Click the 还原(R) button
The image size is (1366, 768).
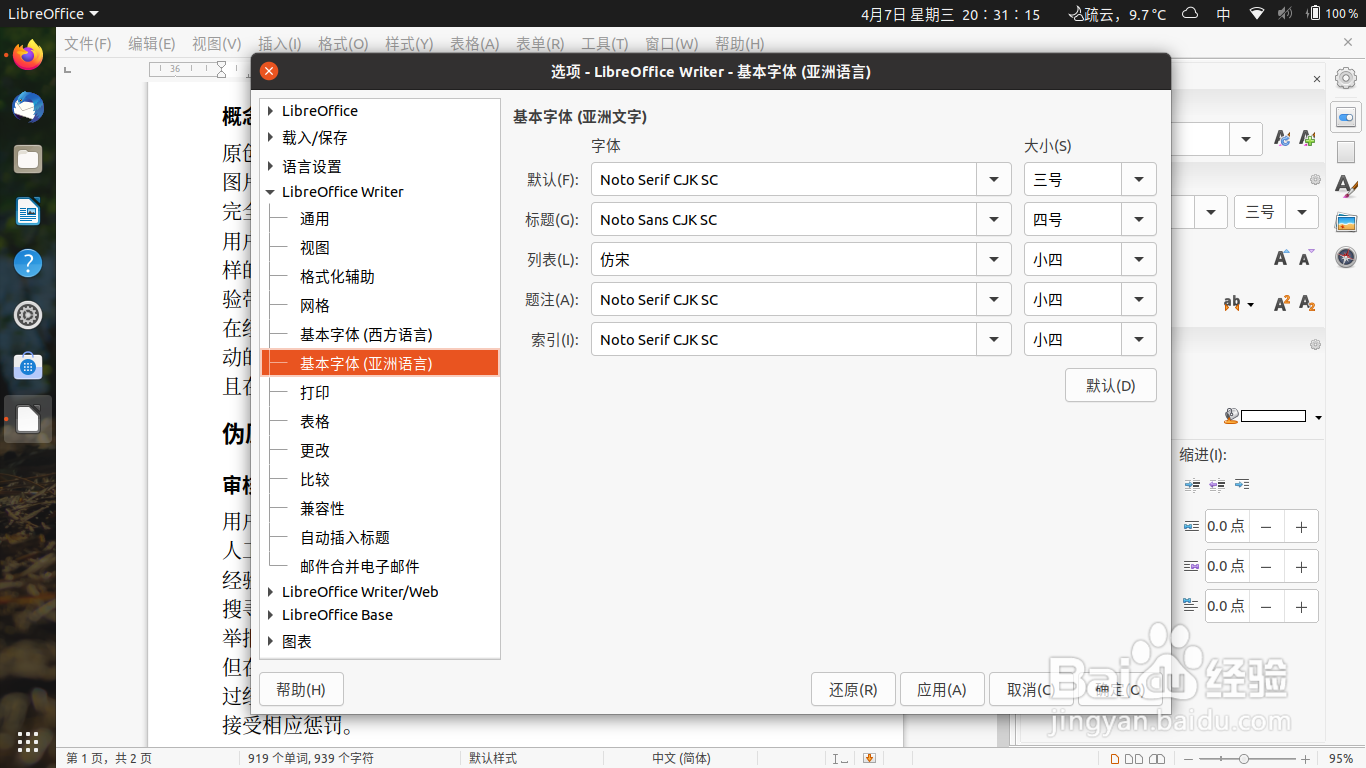tap(853, 690)
